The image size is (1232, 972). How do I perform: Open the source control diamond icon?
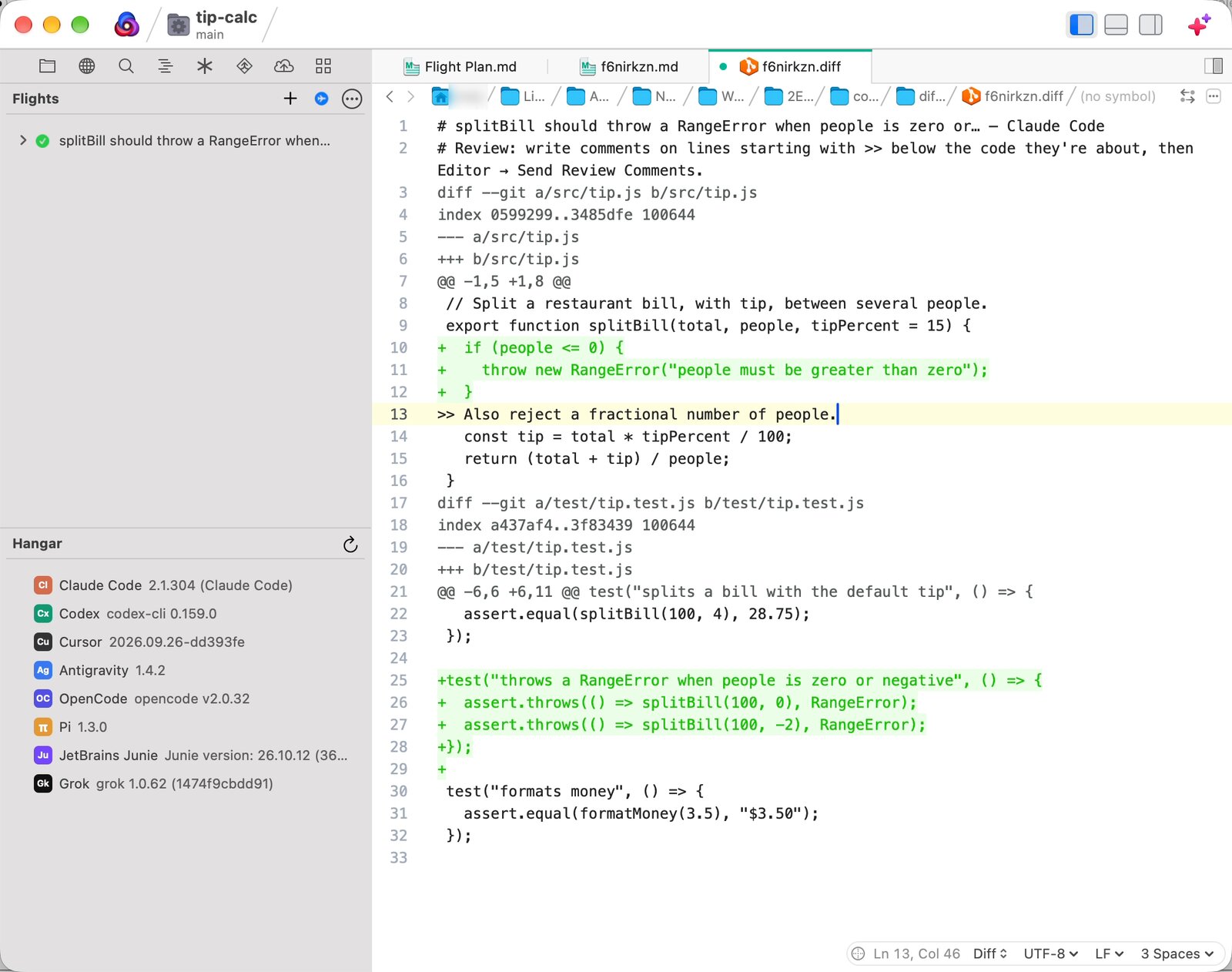point(244,66)
